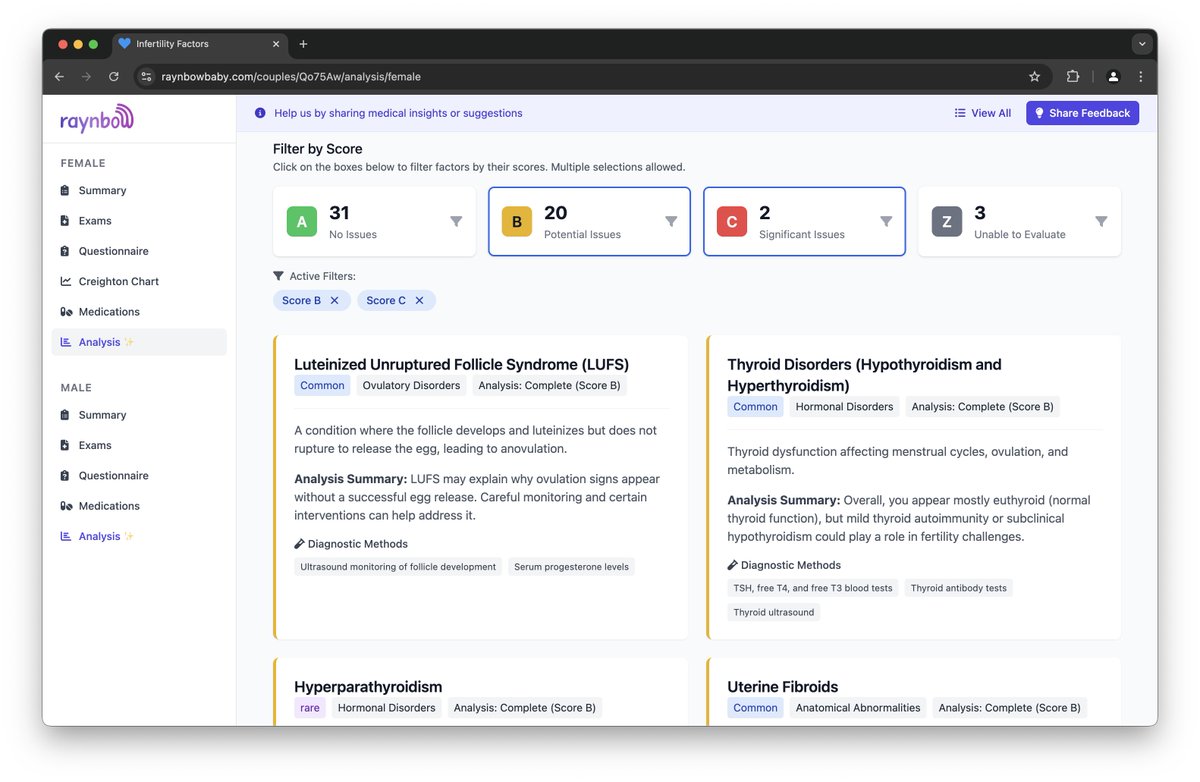Reload the page with the refresh icon
Image resolution: width=1200 pixels, height=782 pixels.
coord(114,76)
